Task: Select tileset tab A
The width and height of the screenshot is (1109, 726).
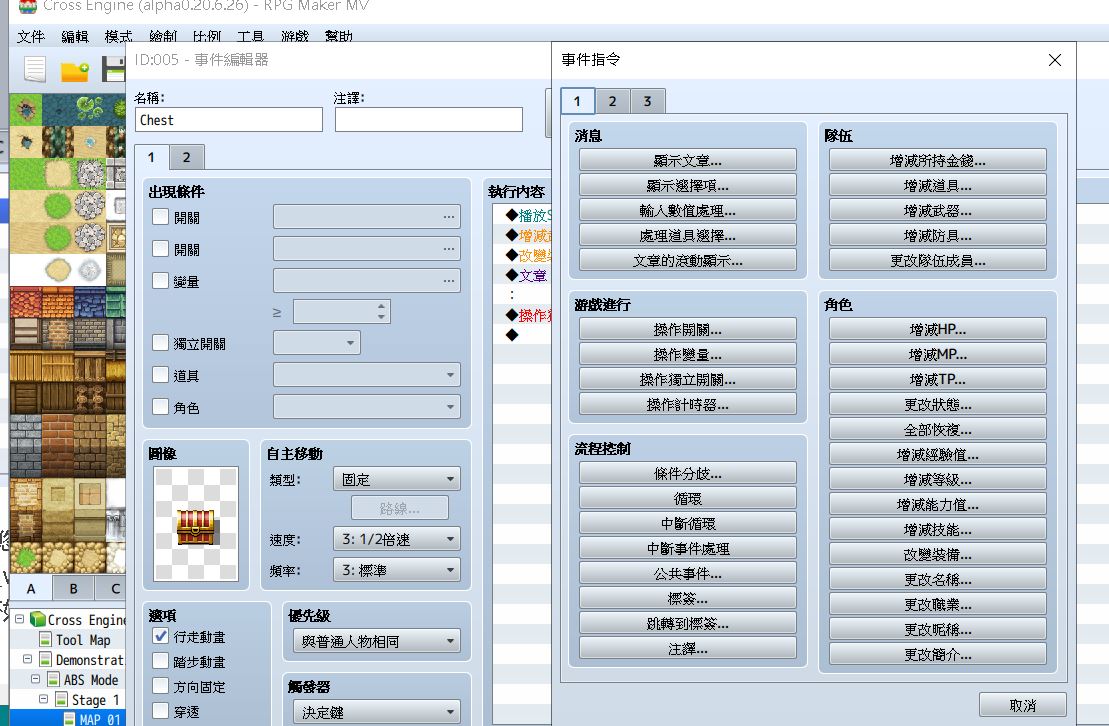Action: (x=31, y=588)
